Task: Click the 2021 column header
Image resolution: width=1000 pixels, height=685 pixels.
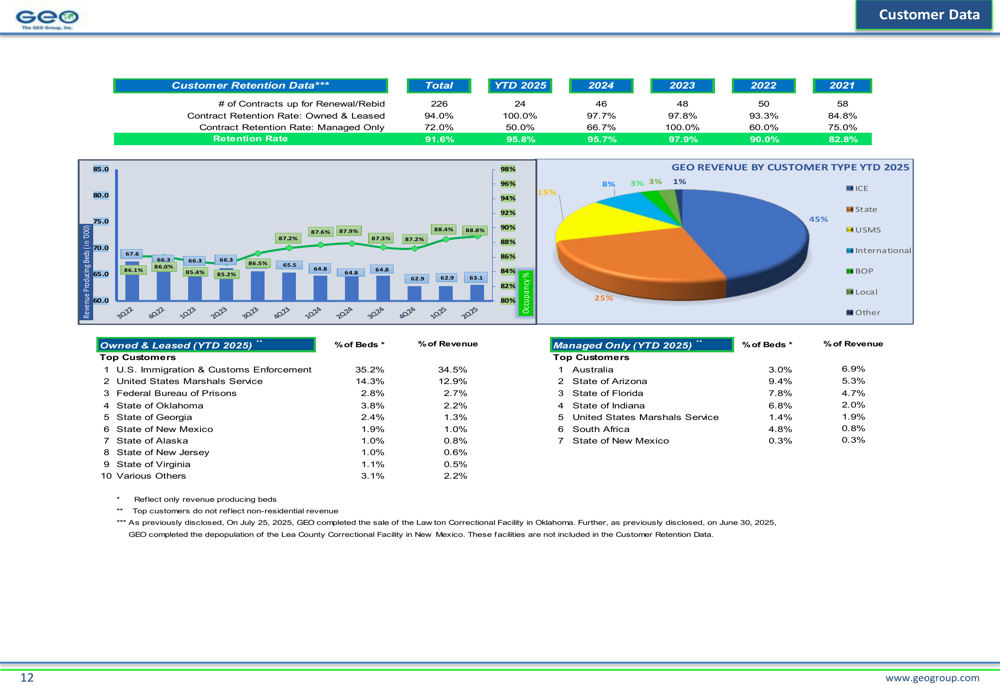Action: click(842, 85)
